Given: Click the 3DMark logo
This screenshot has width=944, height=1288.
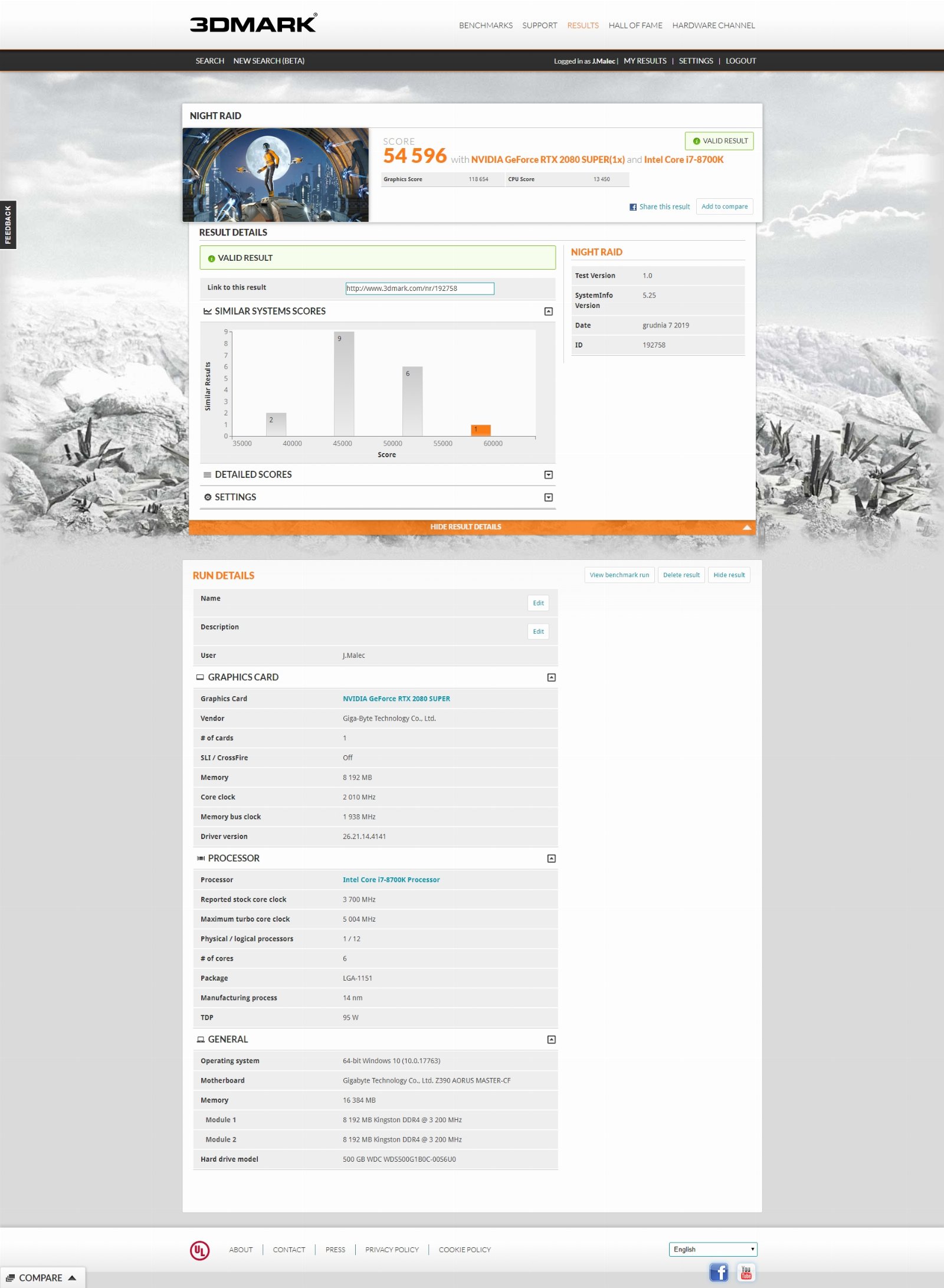Looking at the screenshot, I should coord(253,23).
